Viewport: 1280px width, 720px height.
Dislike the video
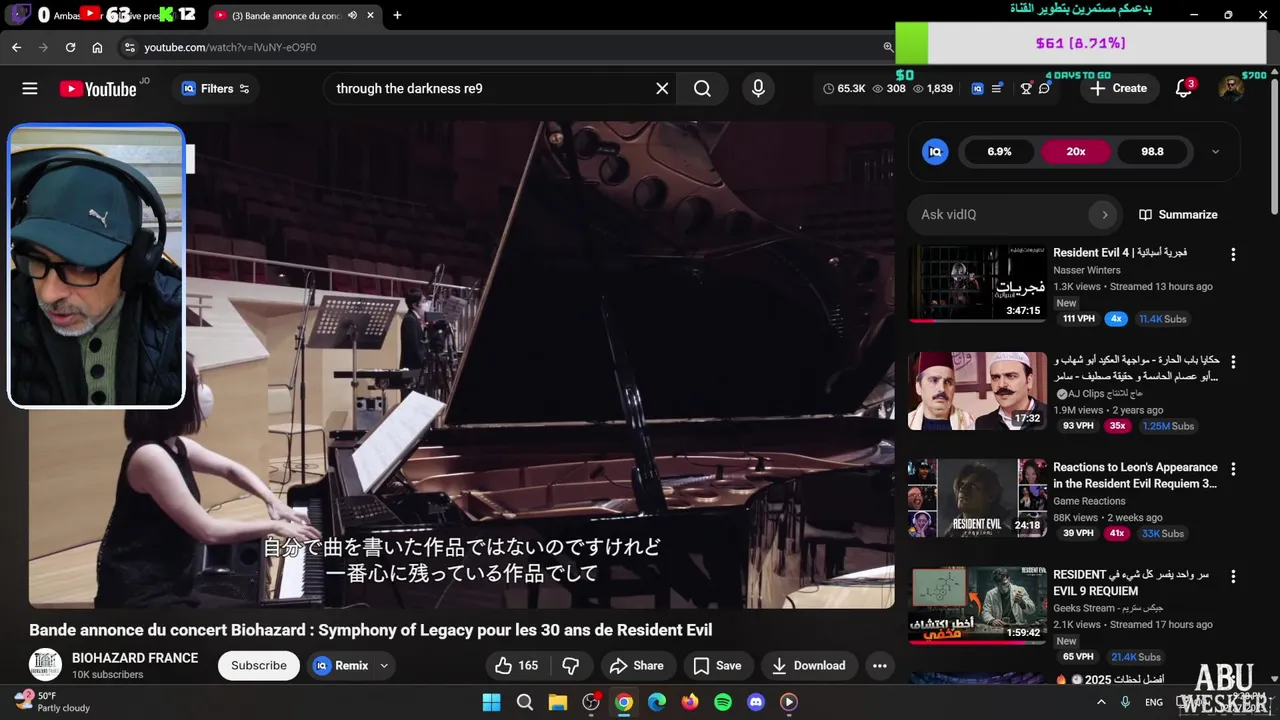[x=571, y=665]
